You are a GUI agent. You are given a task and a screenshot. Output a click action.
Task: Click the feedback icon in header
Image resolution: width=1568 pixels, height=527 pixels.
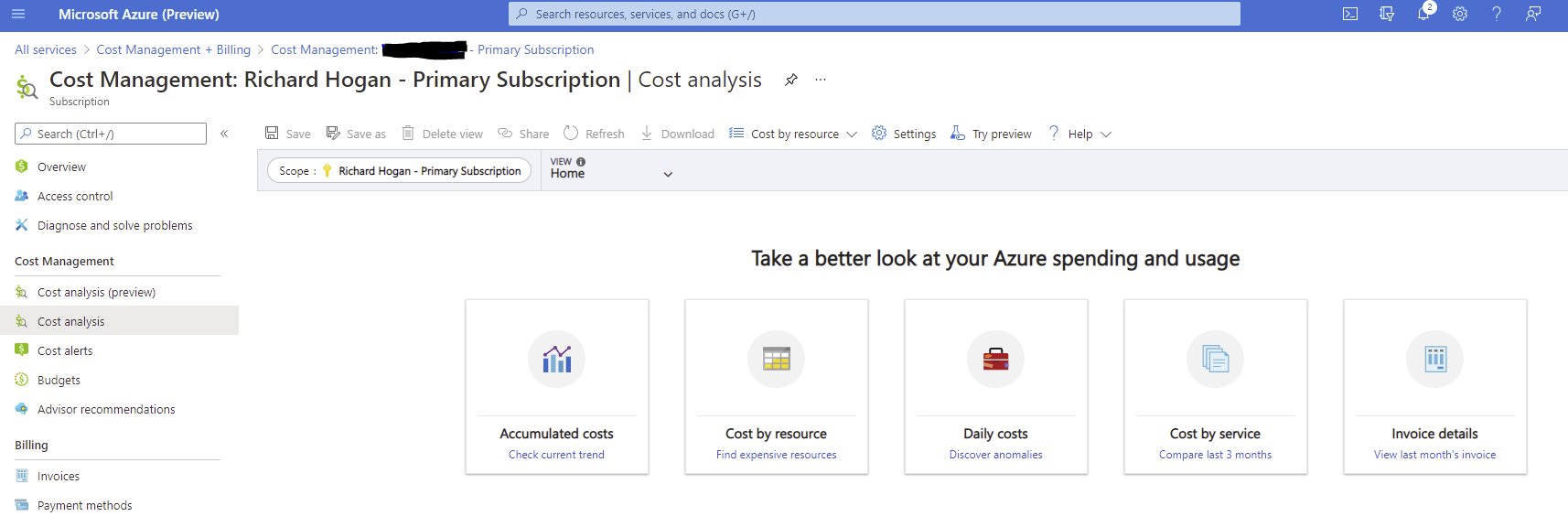(1533, 14)
